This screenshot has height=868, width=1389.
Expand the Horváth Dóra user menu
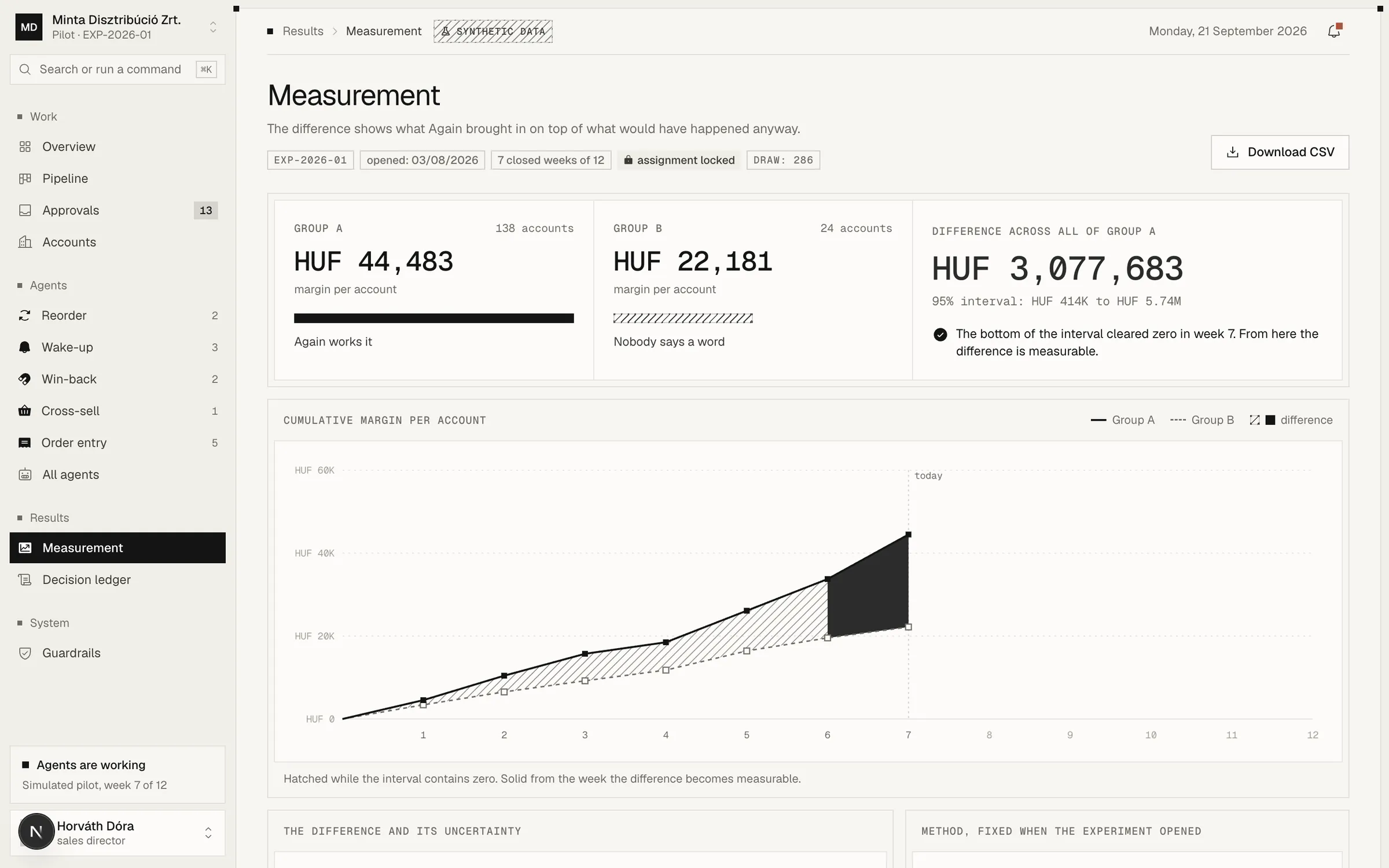pos(208,833)
